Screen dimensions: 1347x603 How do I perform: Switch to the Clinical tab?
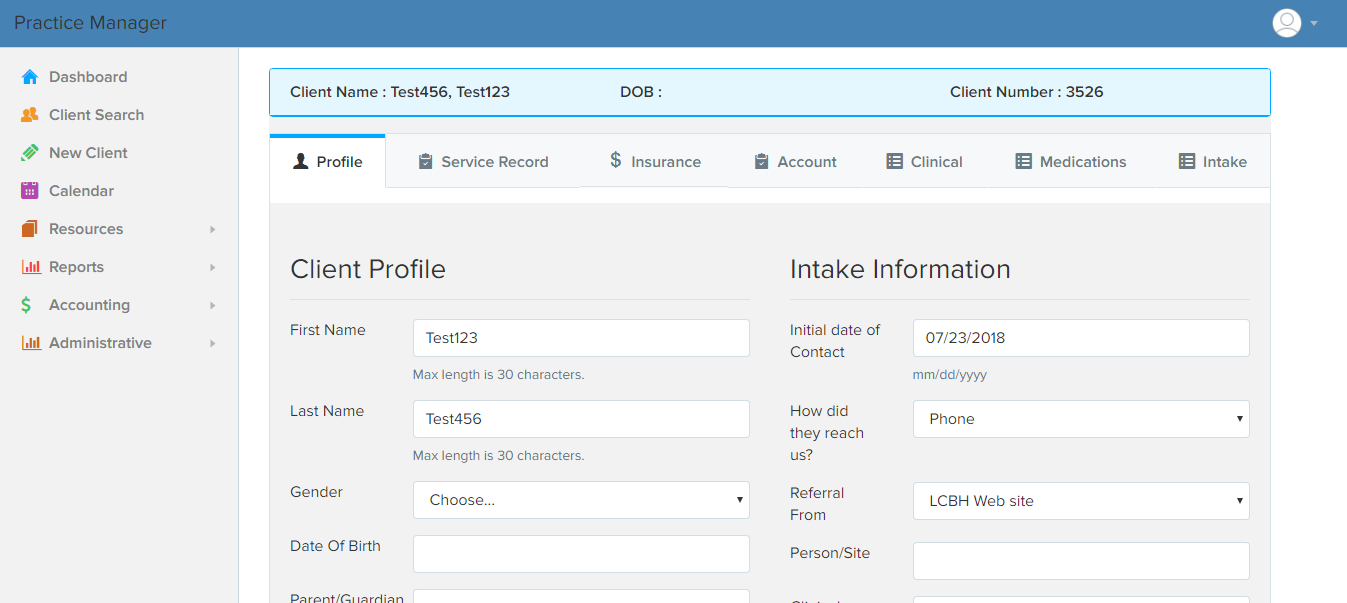tap(924, 162)
